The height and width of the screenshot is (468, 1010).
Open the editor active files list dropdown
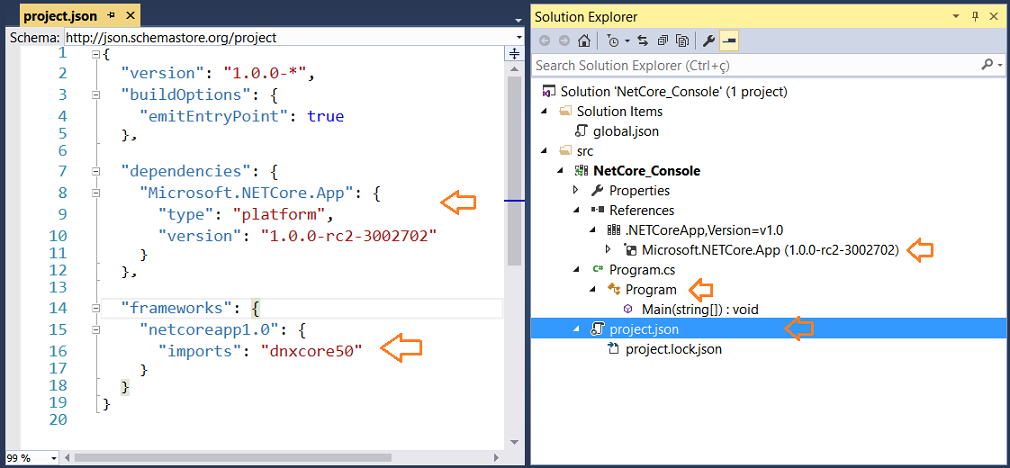pos(519,19)
